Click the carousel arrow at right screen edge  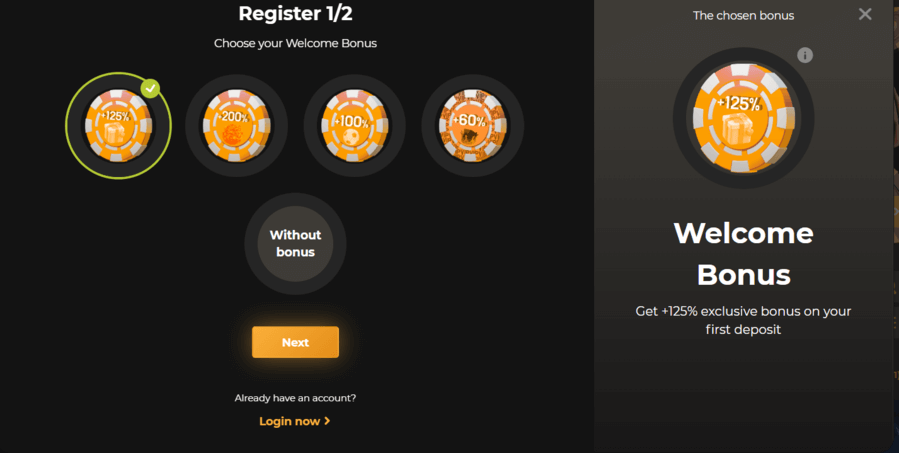[896, 211]
